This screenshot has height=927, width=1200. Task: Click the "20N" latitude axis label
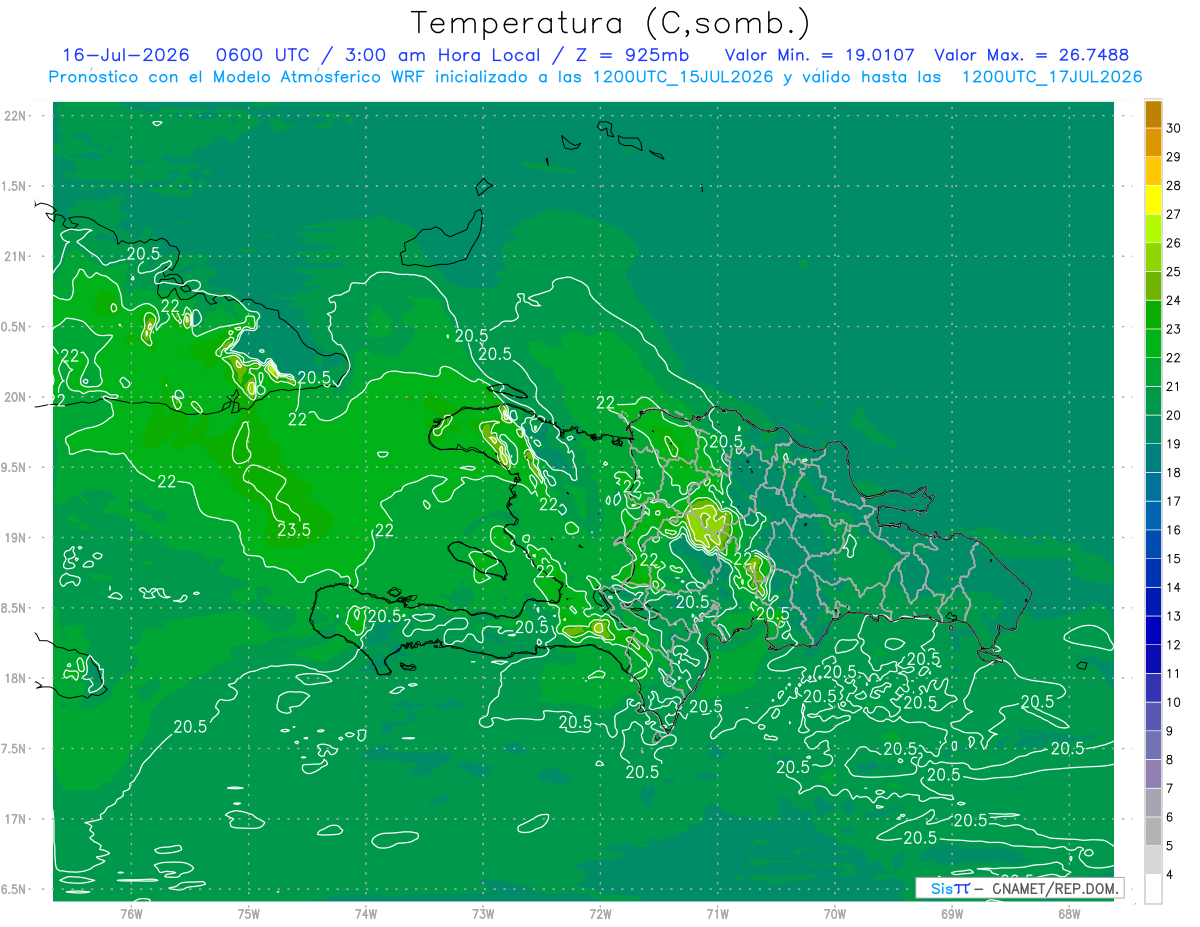click(x=14, y=397)
